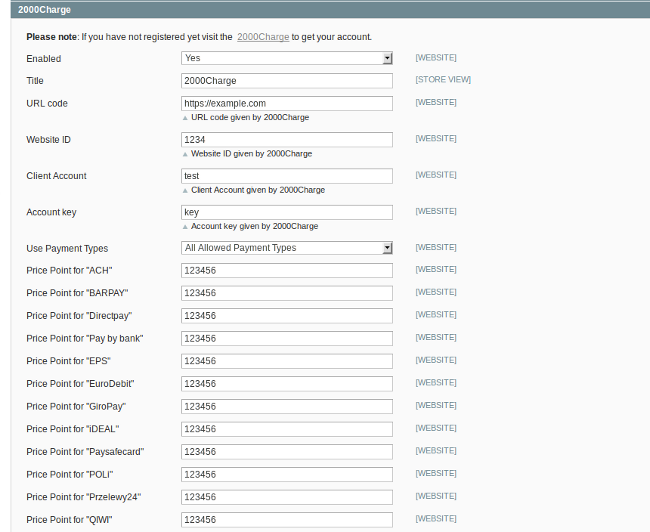The width and height of the screenshot is (650, 532).
Task: Edit the Price Point for "EPS" field
Action: pyautogui.click(x=286, y=361)
